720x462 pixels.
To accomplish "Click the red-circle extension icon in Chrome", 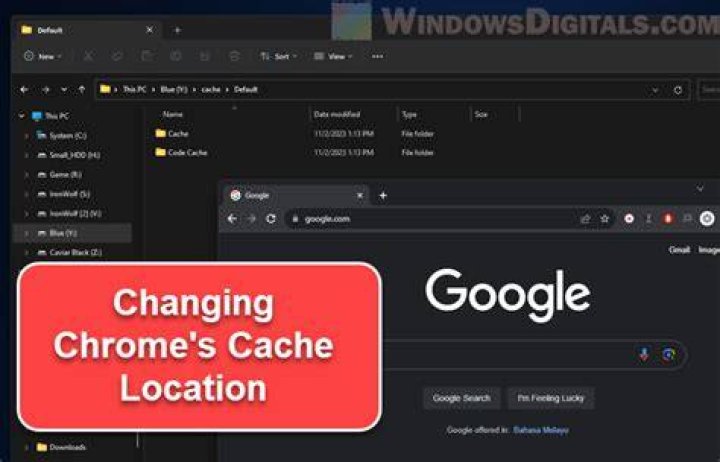I will pyautogui.click(x=629, y=219).
